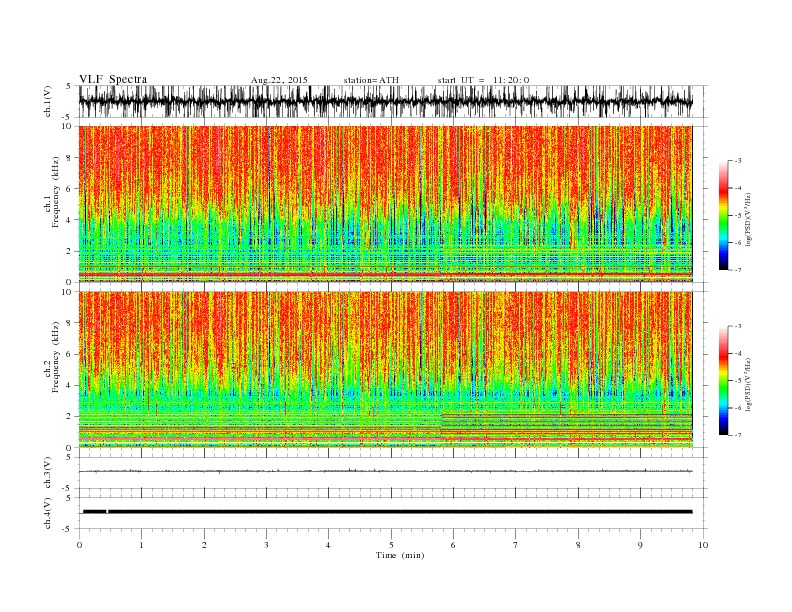Click the time axis tick label "6"
This screenshot has height=612, width=792.
pyautogui.click(x=454, y=545)
